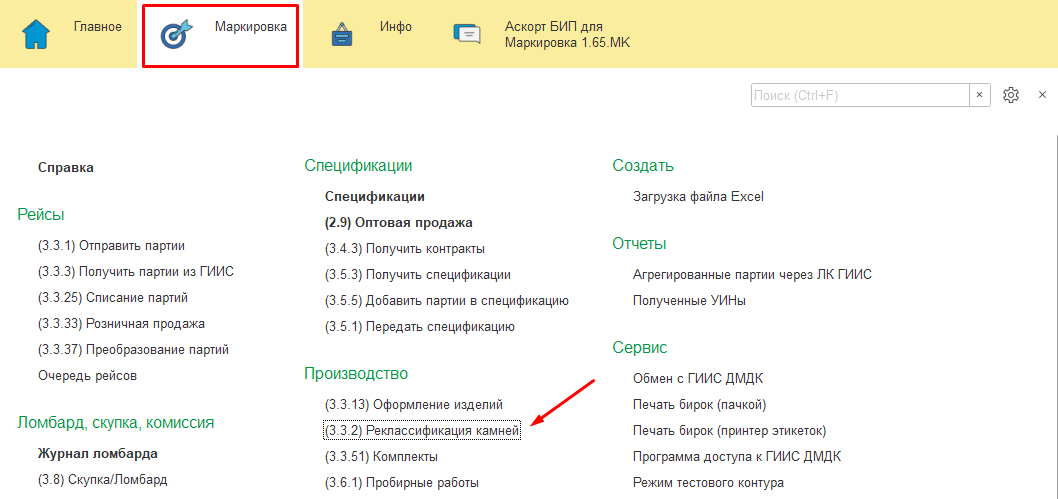Clear the search field with x button

[980, 95]
